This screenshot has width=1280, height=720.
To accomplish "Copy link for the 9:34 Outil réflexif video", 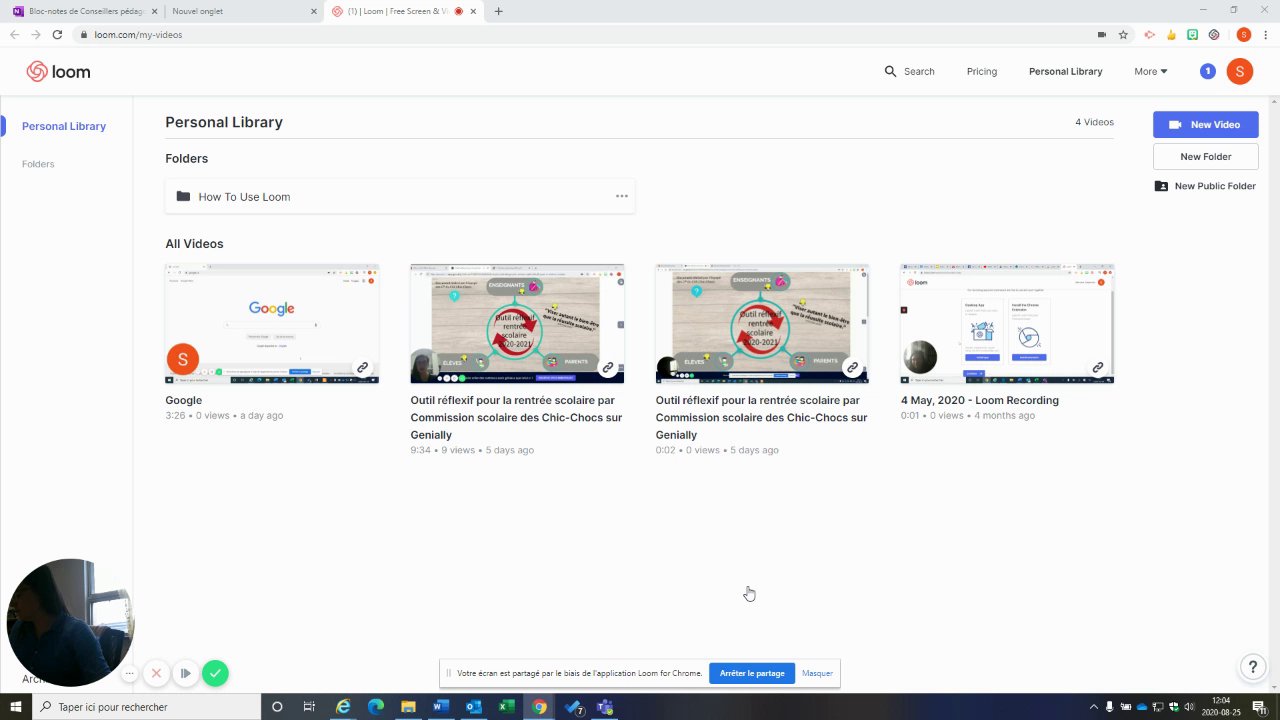I will point(607,368).
